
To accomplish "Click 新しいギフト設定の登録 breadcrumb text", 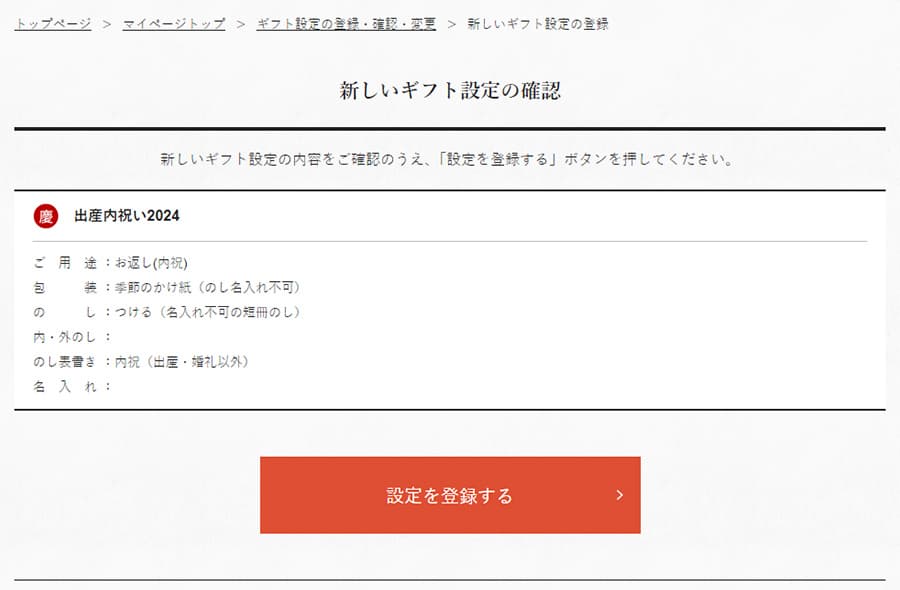I will click(x=538, y=24).
